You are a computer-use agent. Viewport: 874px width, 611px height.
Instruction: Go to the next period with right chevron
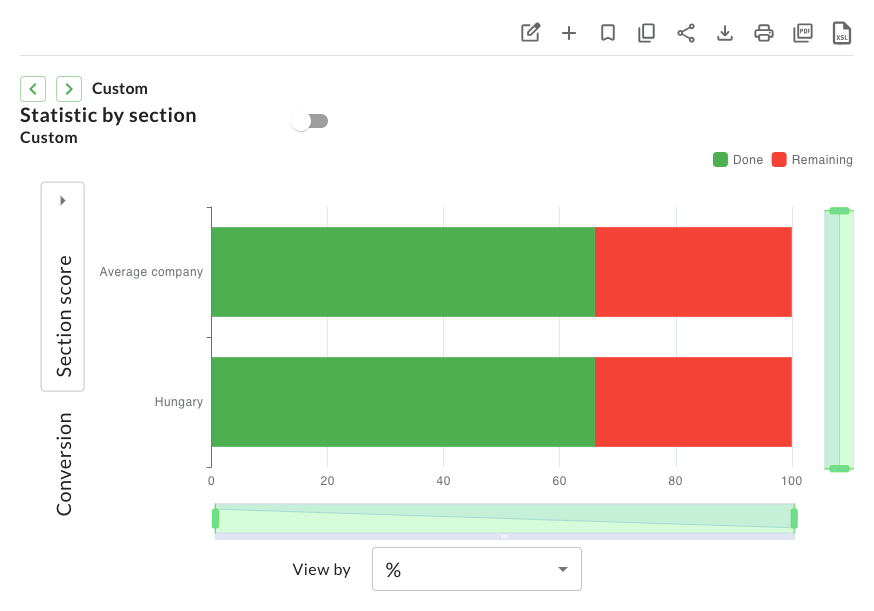tap(69, 89)
